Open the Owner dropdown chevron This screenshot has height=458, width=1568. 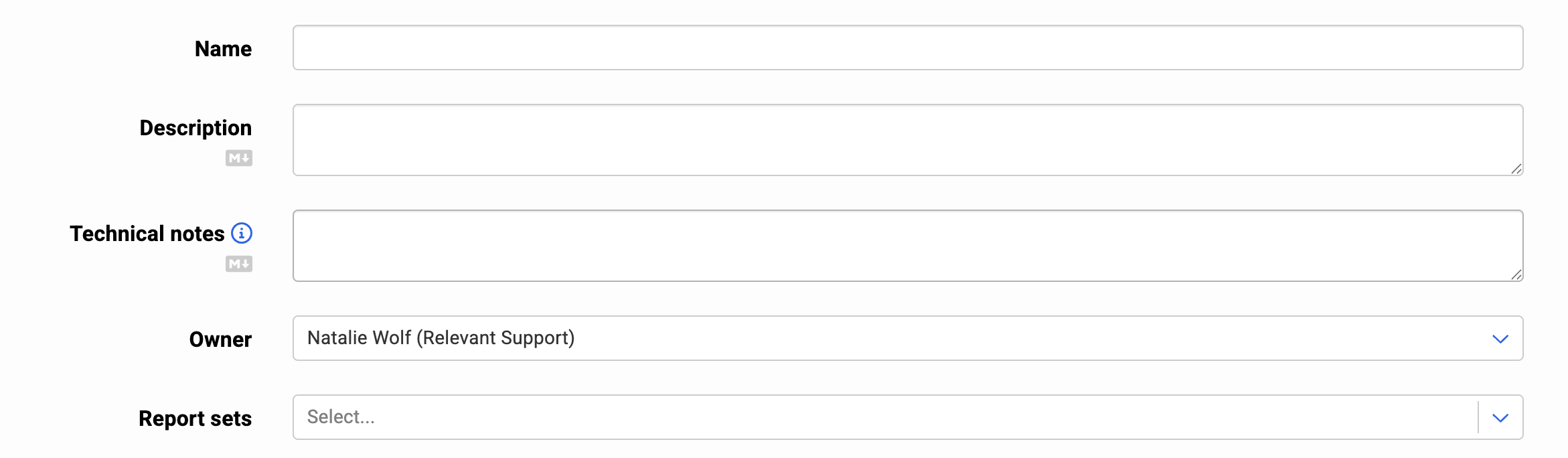pos(1501,338)
